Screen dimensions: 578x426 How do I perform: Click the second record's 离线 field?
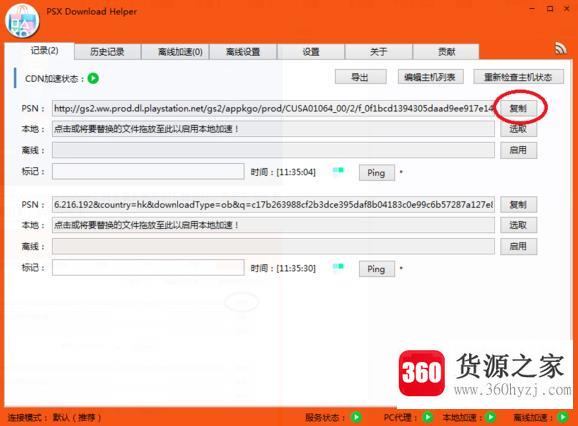click(x=273, y=246)
